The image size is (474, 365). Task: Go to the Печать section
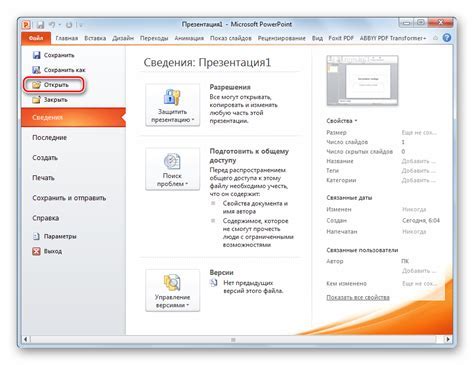point(43,178)
